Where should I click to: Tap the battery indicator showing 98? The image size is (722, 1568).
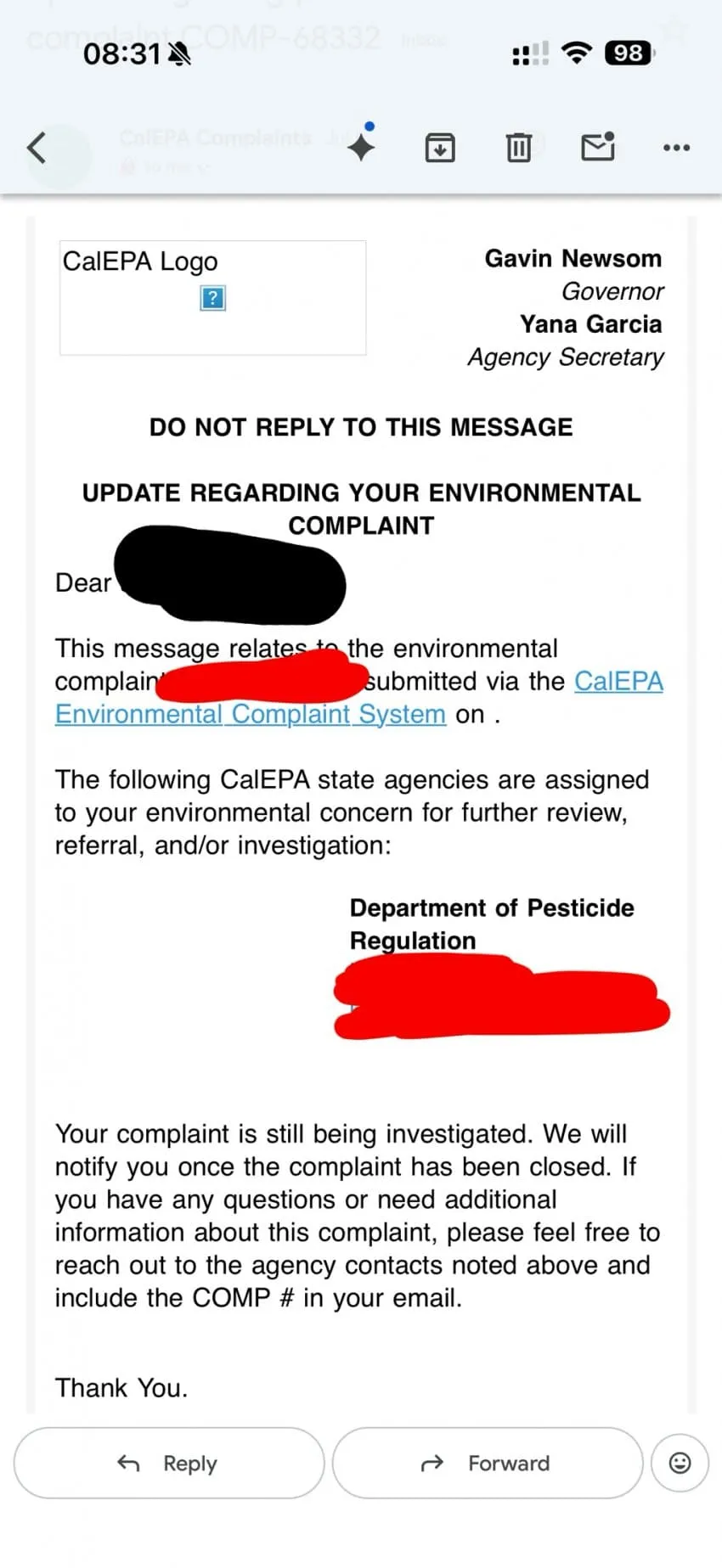629,53
